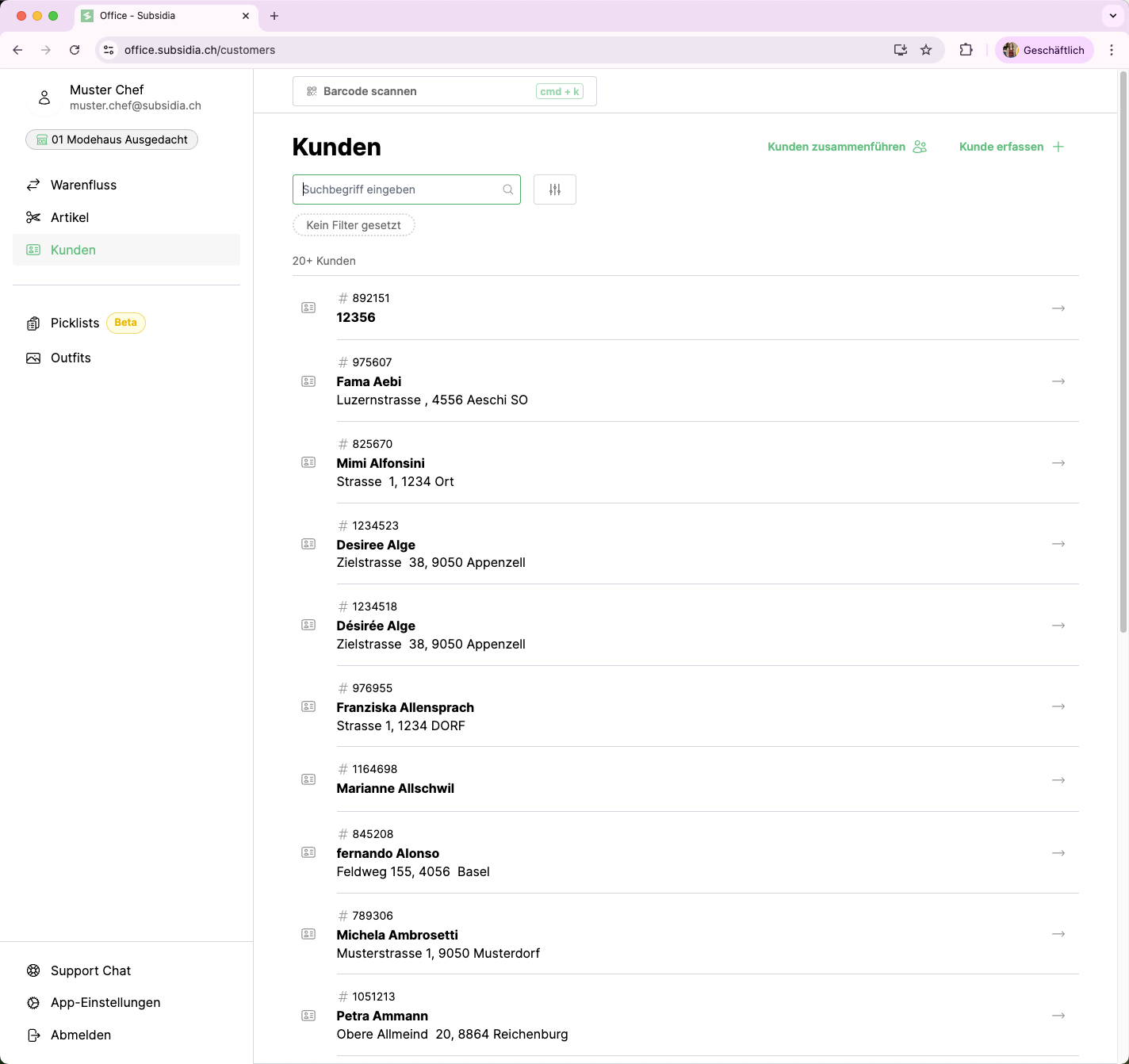
Task: Click customer card icon beside Mimi Alfonsini
Action: [x=308, y=462]
